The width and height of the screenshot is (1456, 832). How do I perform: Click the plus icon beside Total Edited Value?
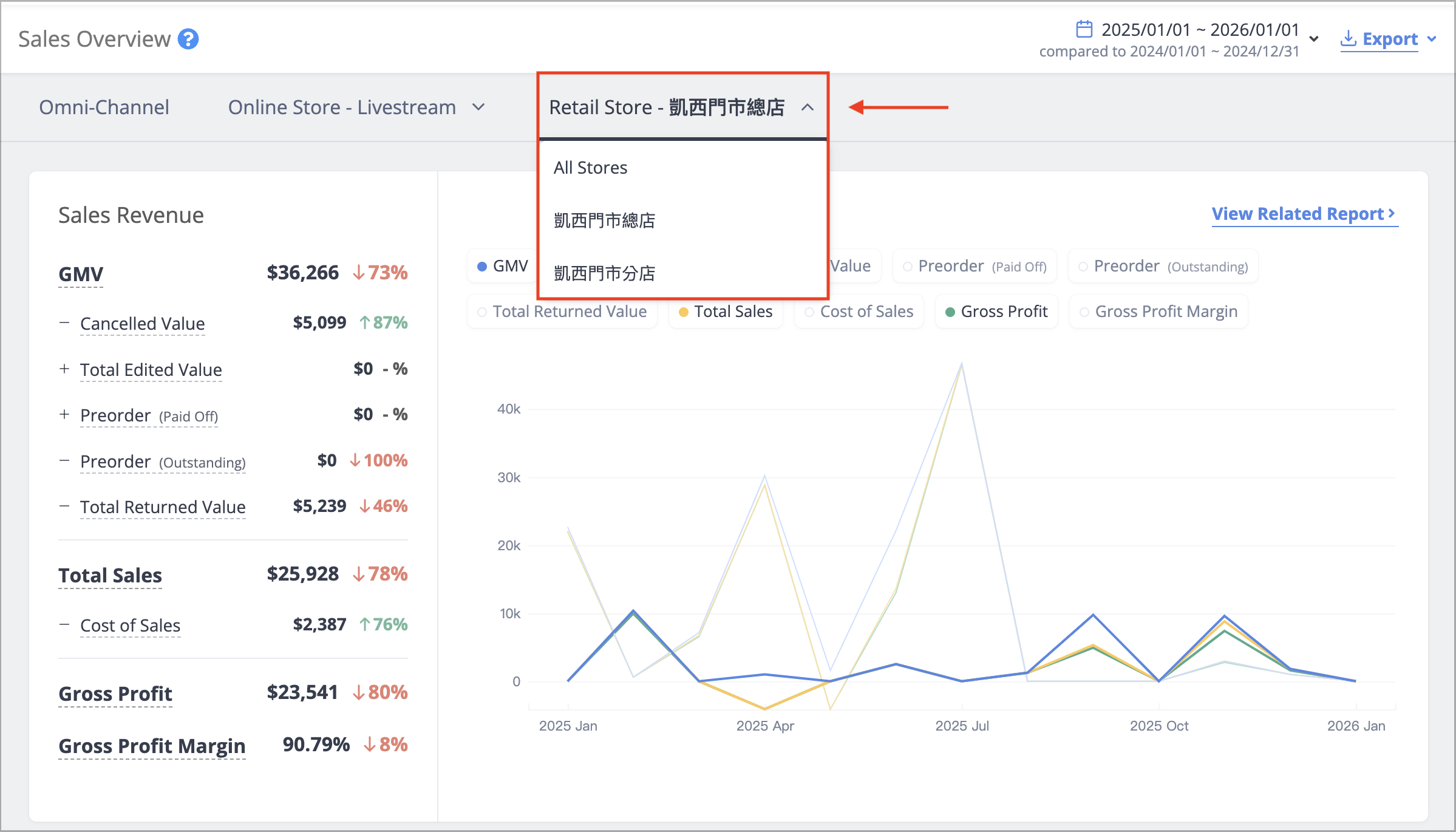(64, 369)
